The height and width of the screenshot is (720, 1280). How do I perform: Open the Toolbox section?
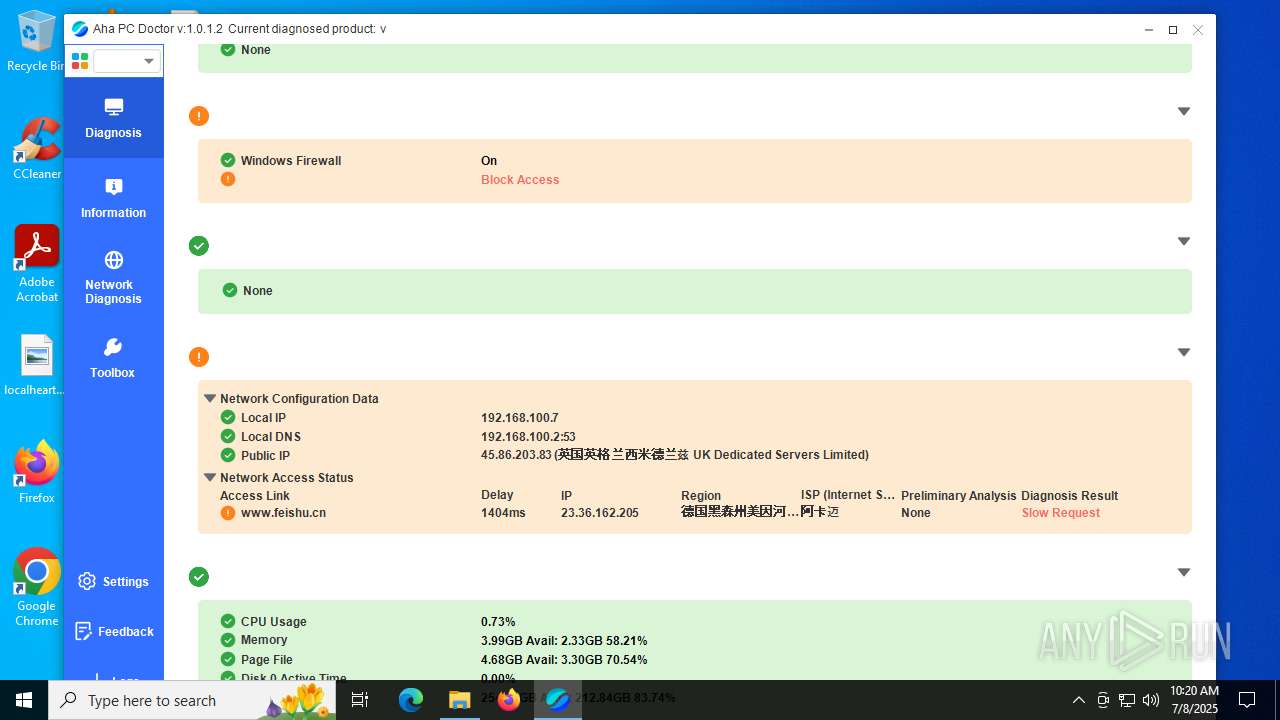click(113, 358)
